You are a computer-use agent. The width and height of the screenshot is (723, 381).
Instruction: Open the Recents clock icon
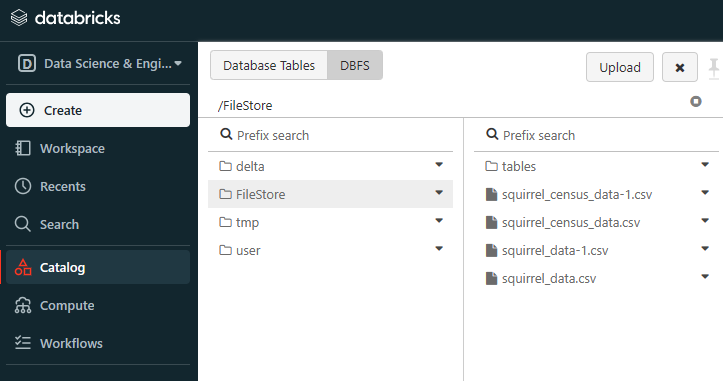[x=23, y=186]
